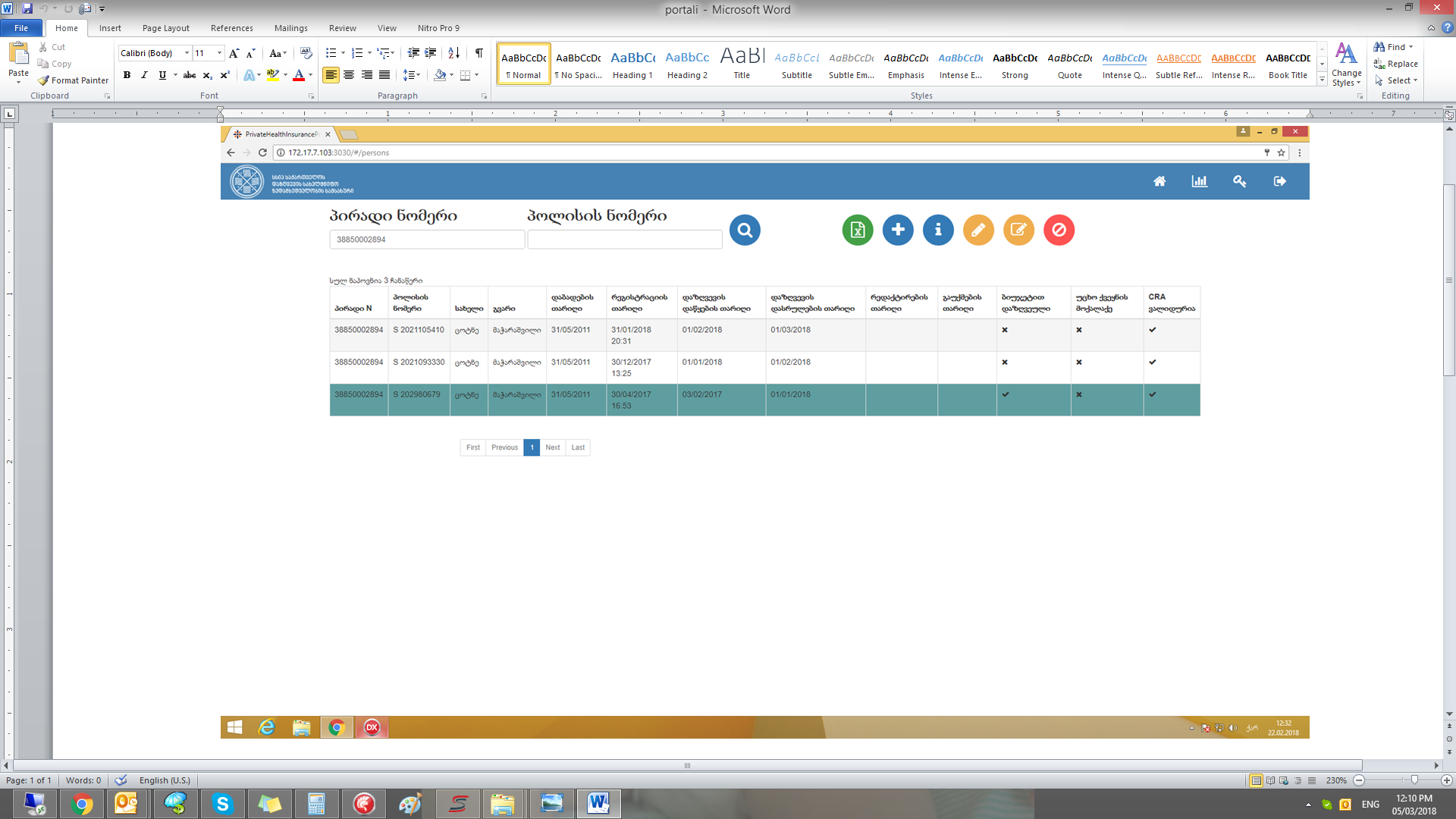Toggle Bold formatting in Font group
Screen dimensions: 1456x819
pyautogui.click(x=127, y=75)
